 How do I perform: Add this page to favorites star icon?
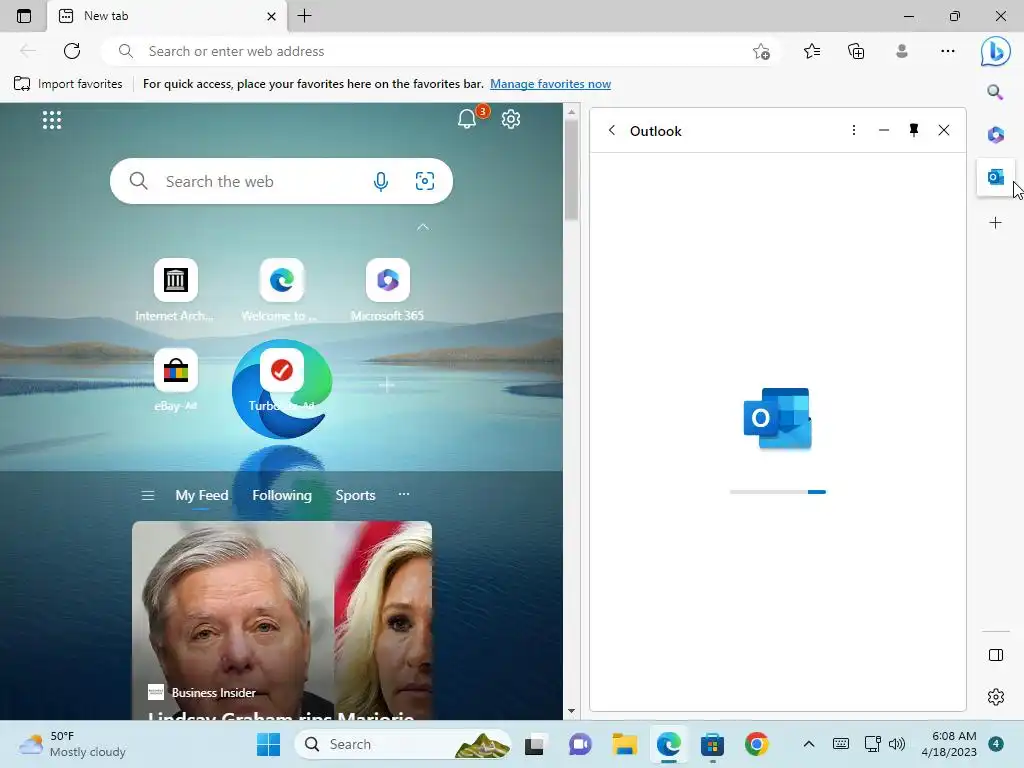pos(761,51)
